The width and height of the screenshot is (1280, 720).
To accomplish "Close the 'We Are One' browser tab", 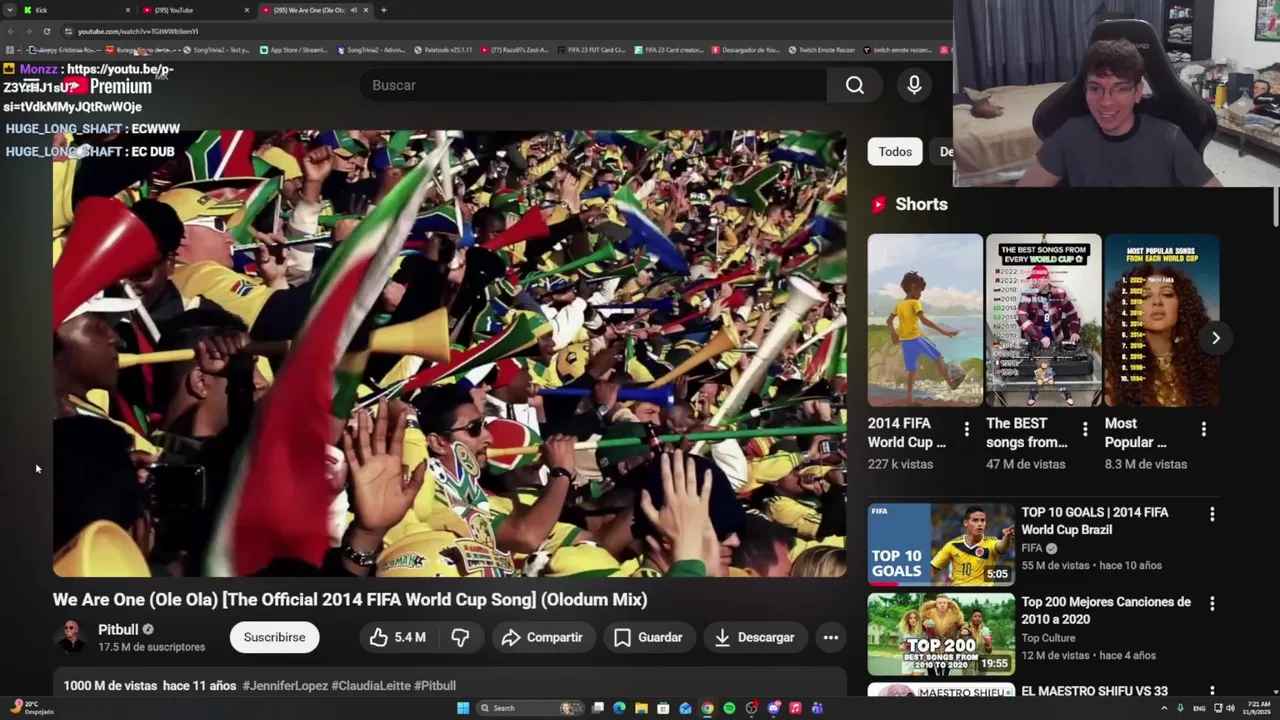I will 366,10.
